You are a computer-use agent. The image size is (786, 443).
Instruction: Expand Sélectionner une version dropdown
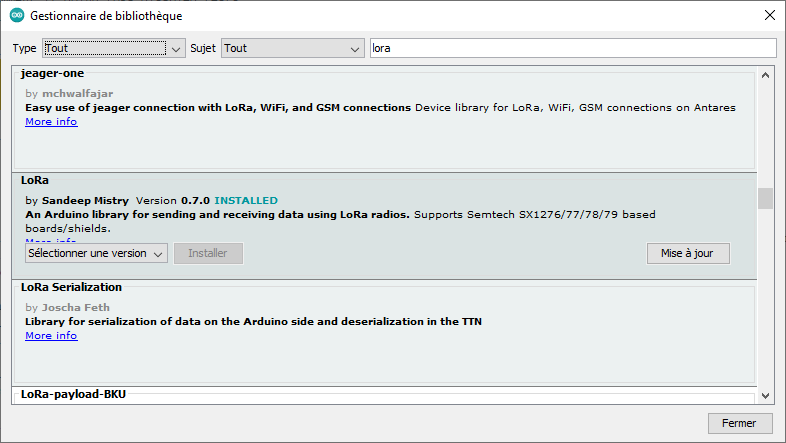coord(96,253)
